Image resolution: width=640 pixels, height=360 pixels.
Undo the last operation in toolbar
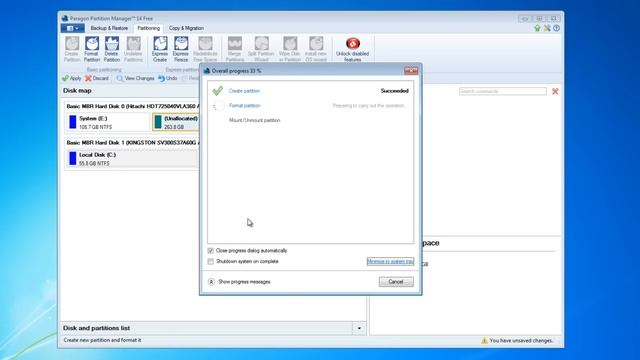(x=168, y=78)
